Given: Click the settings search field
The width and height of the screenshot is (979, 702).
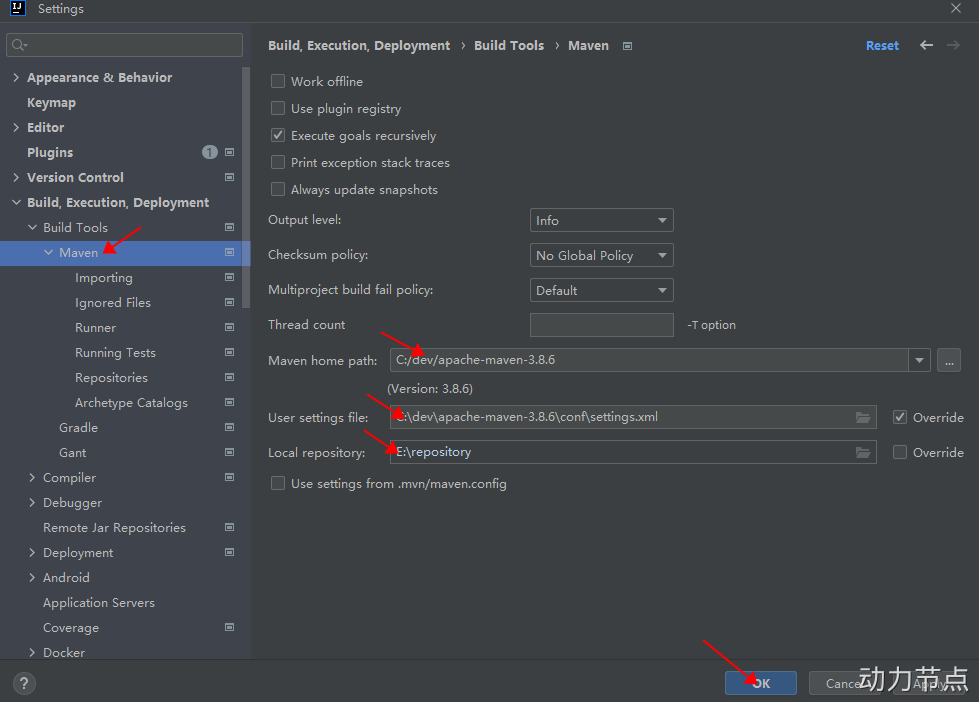Looking at the screenshot, I should [124, 45].
